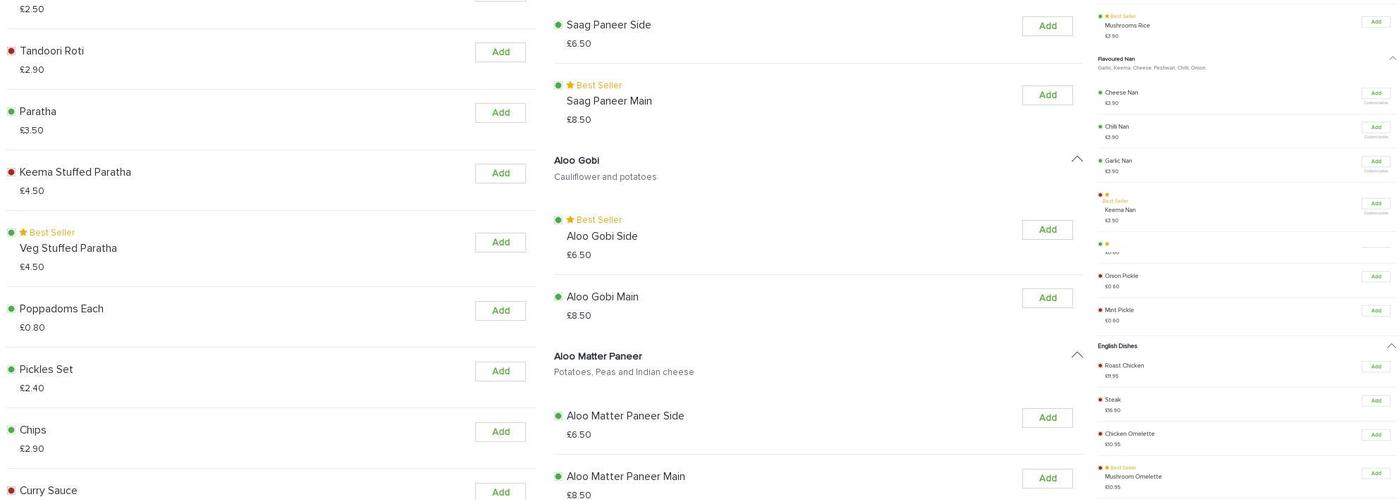Screen dimensions: 1400x500
Task: Click the Best Seller star above Aloo Gobi Side
Action: coord(570,220)
